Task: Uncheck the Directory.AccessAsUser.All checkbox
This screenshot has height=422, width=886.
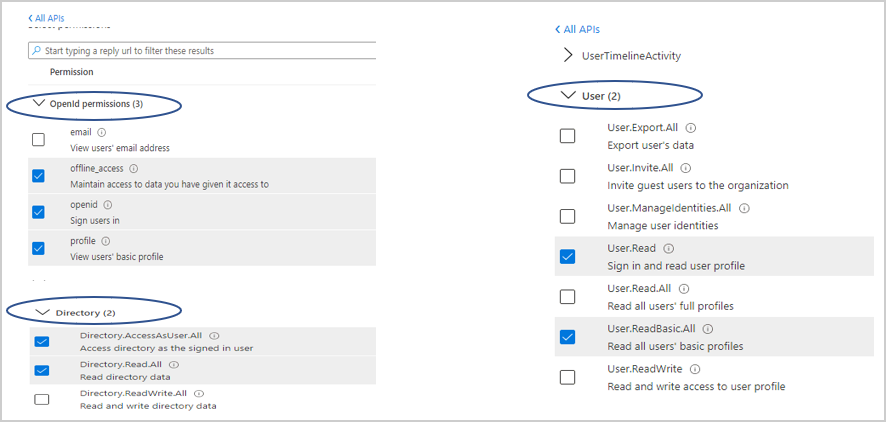Action: click(x=41, y=342)
